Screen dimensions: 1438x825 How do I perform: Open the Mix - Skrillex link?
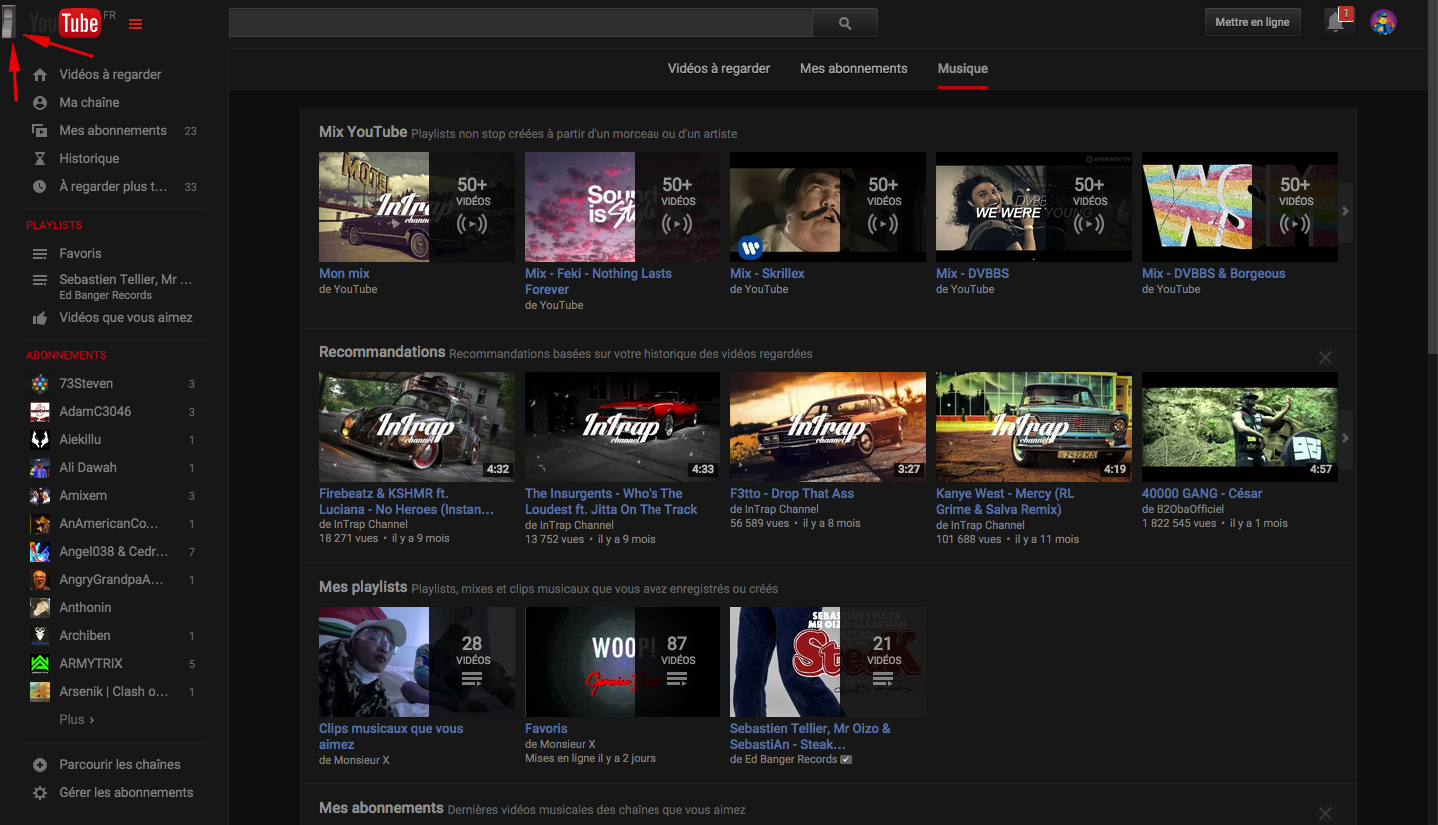point(767,274)
